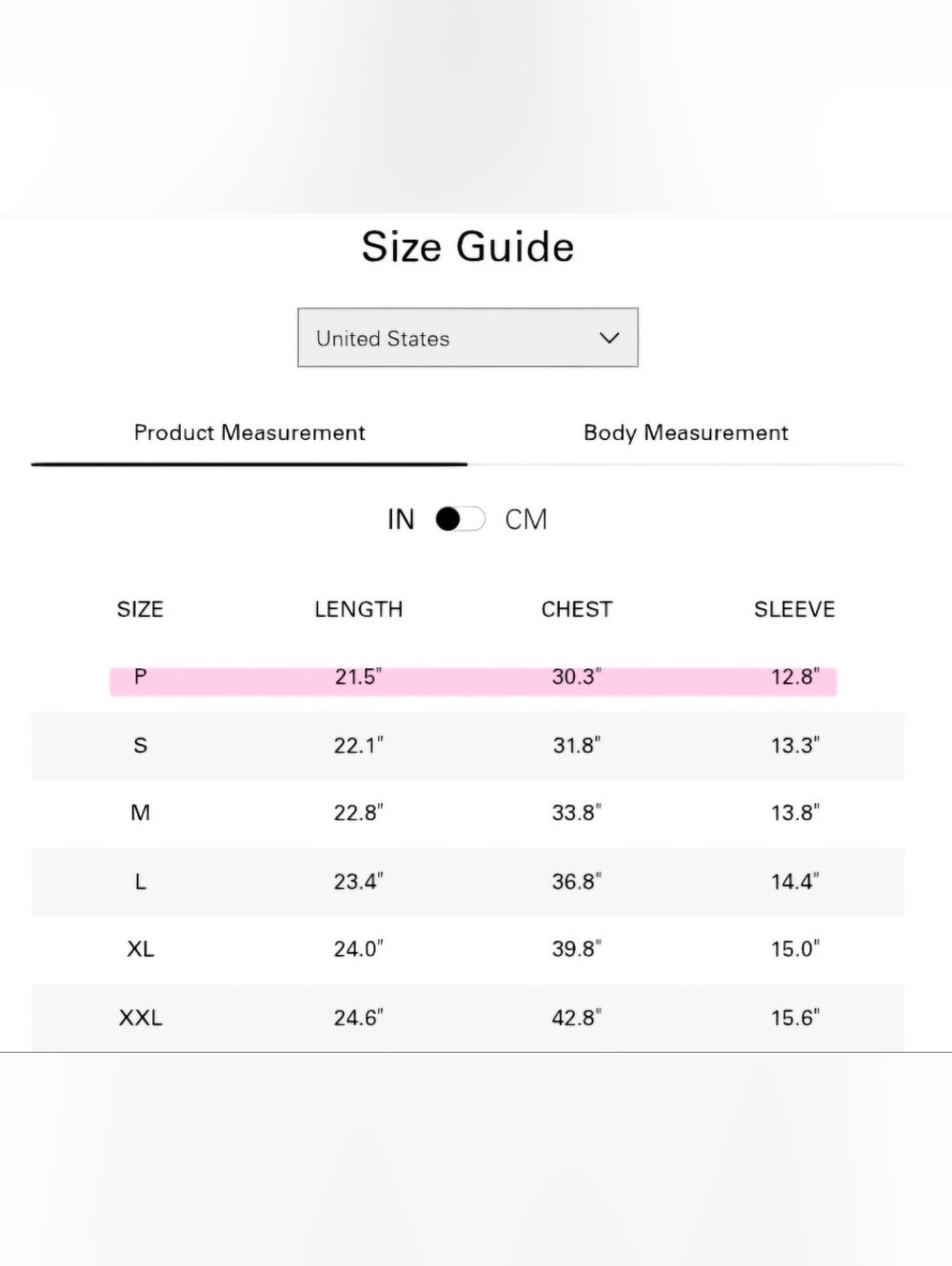
Task: Pick the L size row
Action: 467,881
